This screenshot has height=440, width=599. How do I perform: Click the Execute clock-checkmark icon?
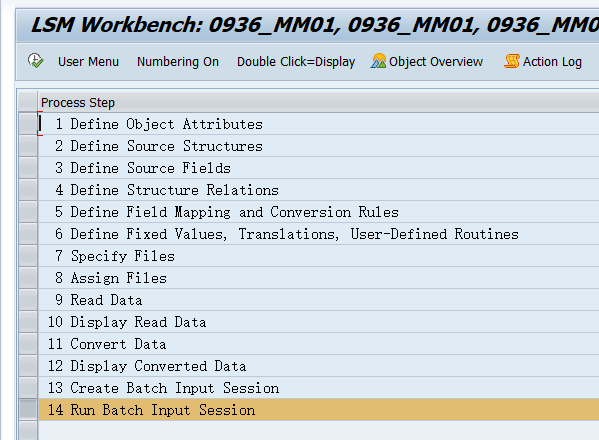coord(36,61)
